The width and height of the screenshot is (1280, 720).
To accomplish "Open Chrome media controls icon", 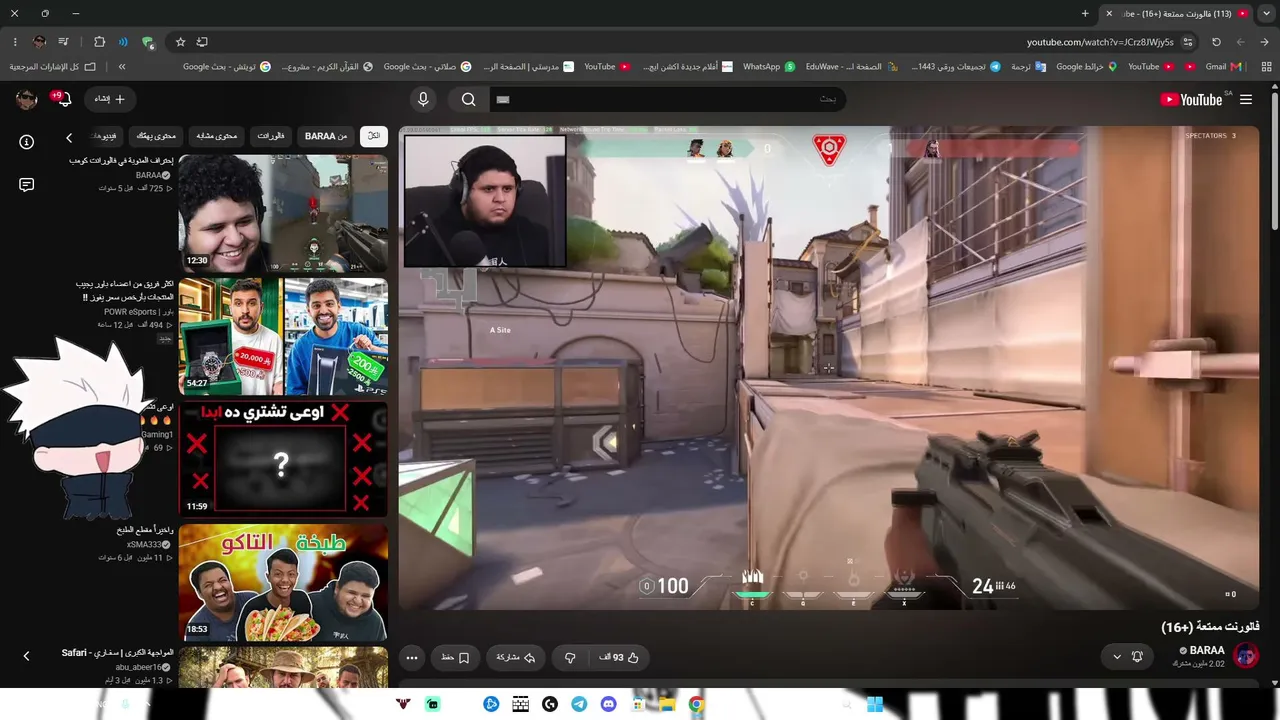I will pyautogui.click(x=63, y=42).
